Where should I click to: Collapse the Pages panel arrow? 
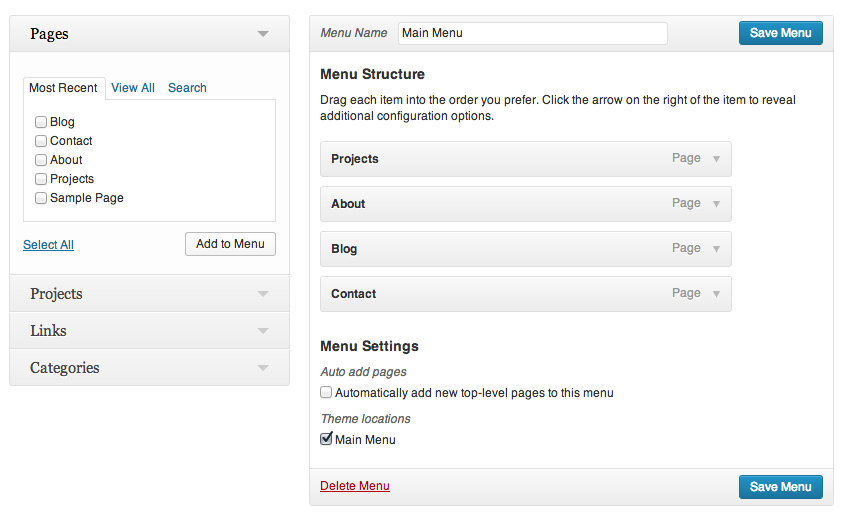[x=263, y=34]
